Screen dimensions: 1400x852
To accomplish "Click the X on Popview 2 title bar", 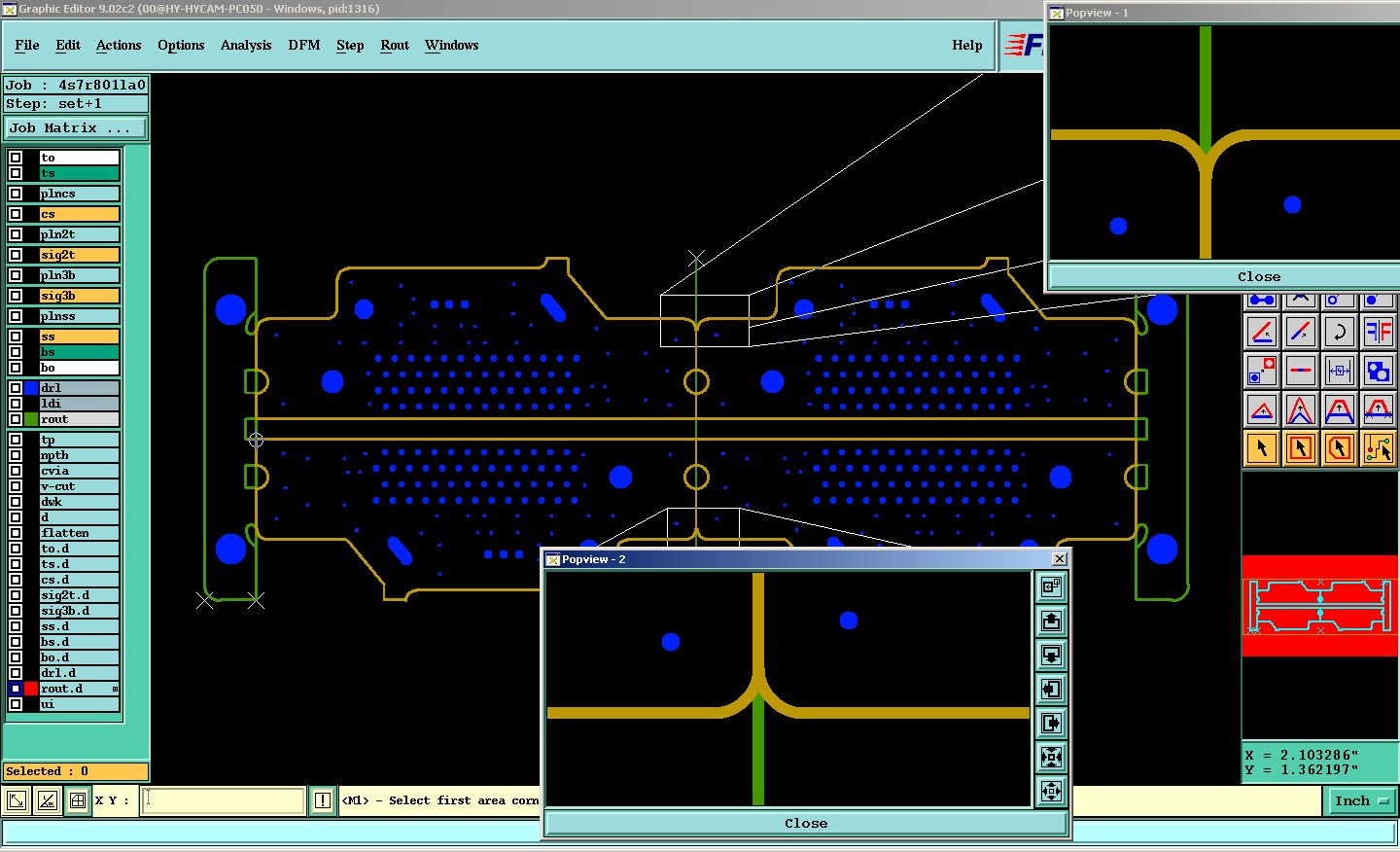I will click(1060, 558).
